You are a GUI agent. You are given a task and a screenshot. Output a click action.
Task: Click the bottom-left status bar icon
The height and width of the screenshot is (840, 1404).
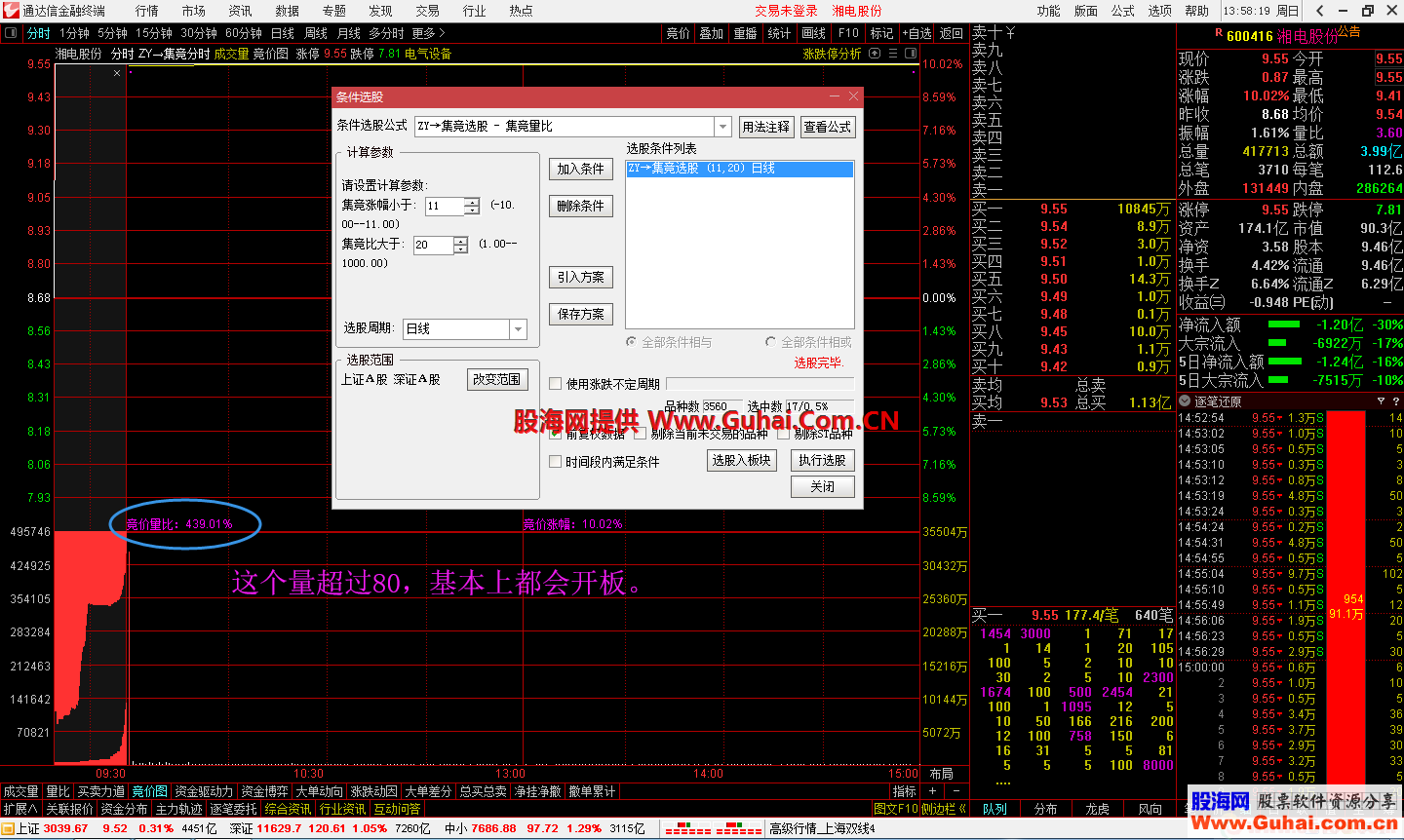tap(8, 828)
